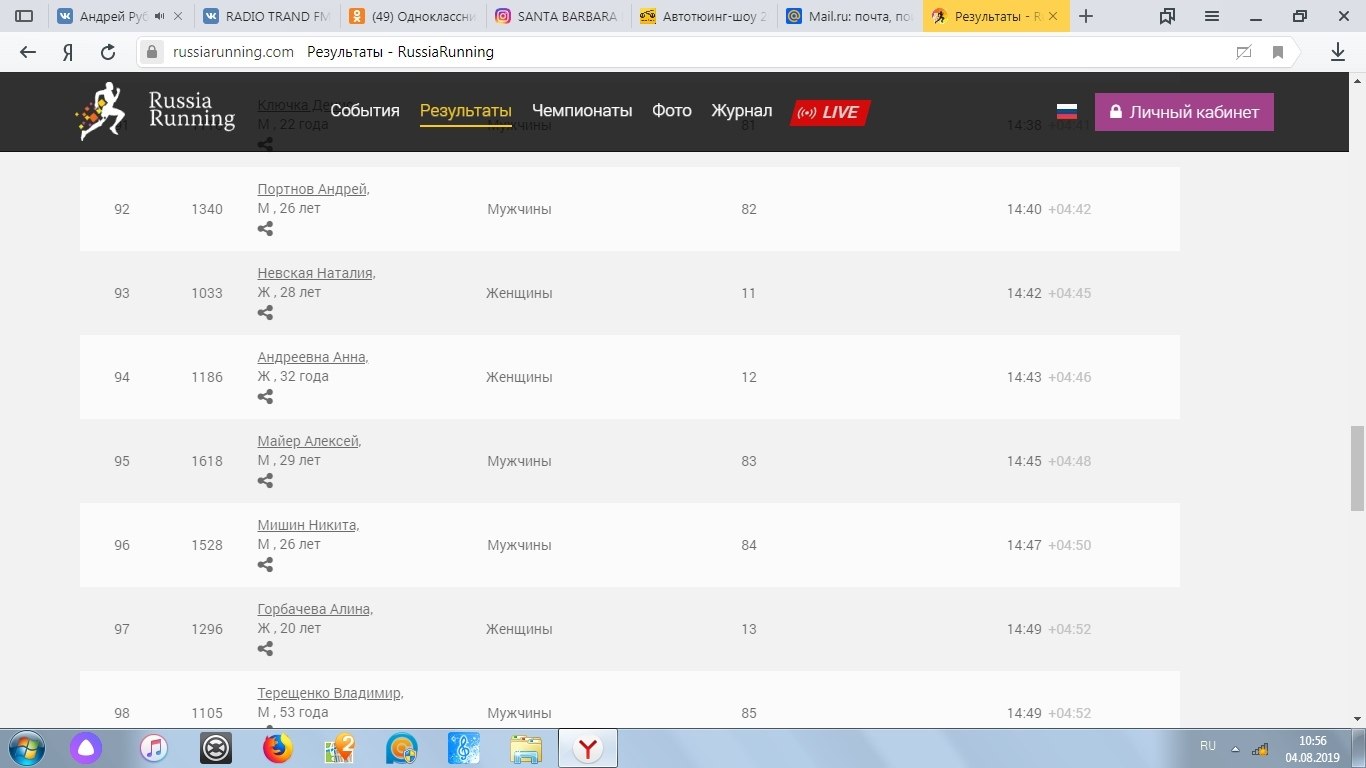Screen dimensions: 1366x768
Task: Click time gap +04:50
Action: coord(1069,545)
